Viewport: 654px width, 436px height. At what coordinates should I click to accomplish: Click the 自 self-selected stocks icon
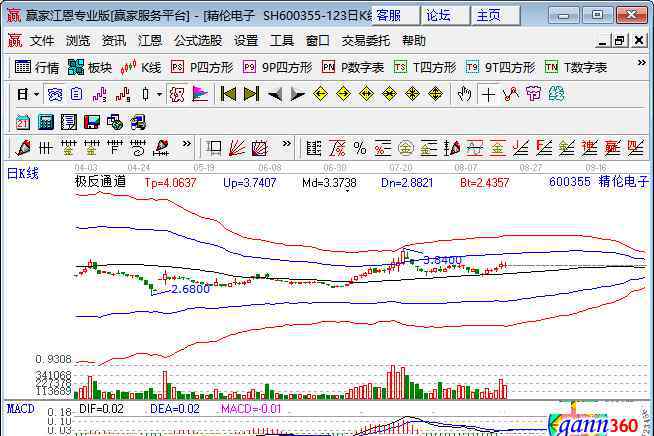76,94
